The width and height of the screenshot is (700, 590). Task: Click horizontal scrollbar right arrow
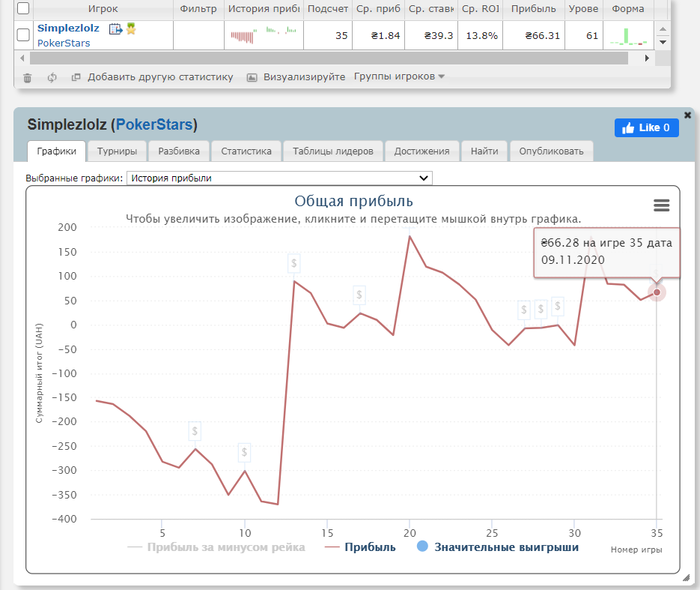click(646, 58)
